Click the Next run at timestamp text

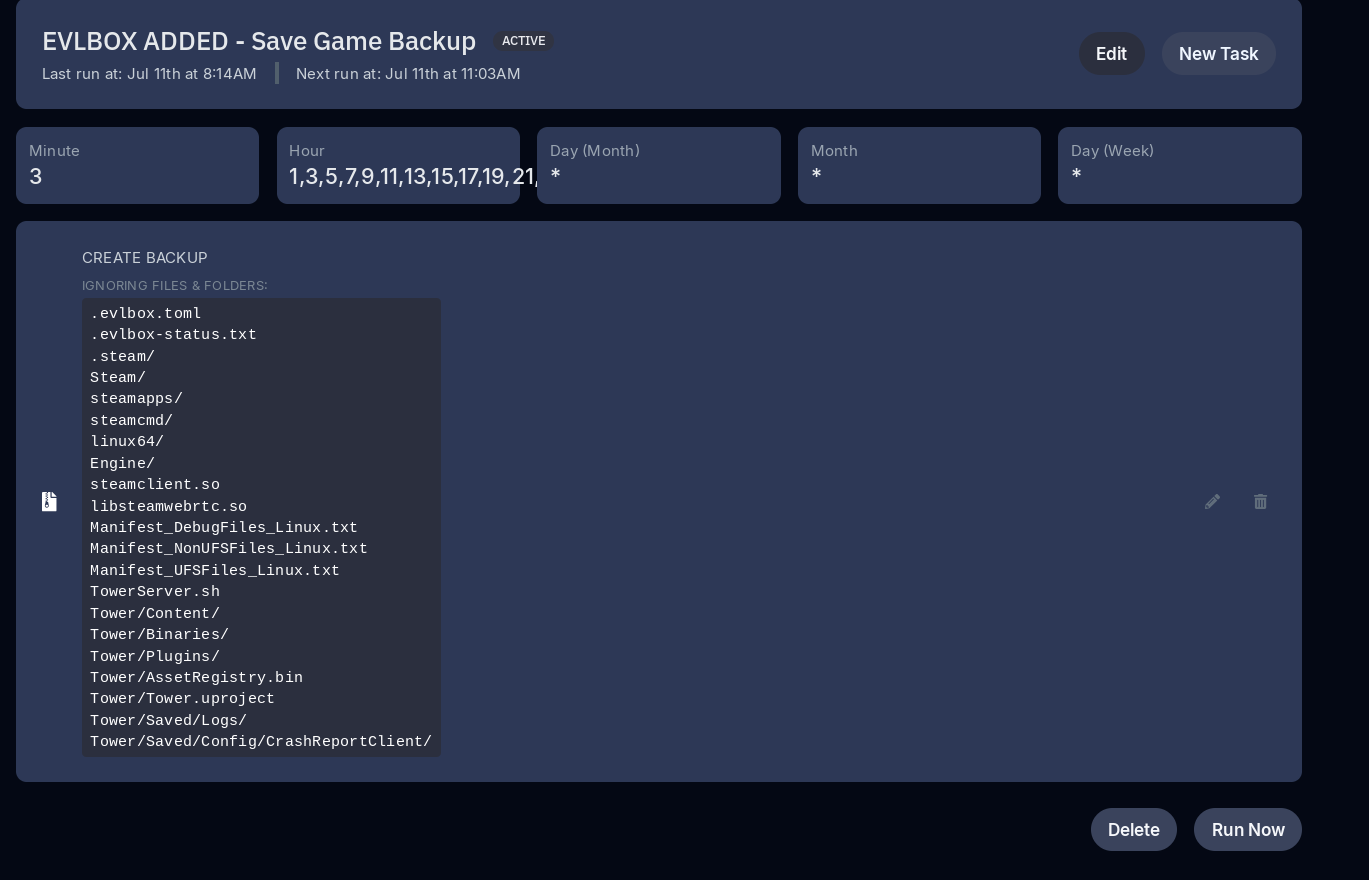tap(408, 74)
